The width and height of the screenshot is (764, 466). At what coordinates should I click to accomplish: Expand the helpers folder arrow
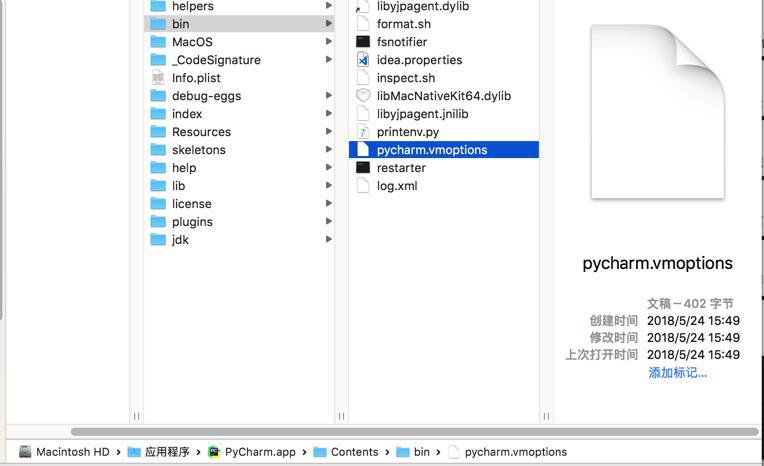329,6
